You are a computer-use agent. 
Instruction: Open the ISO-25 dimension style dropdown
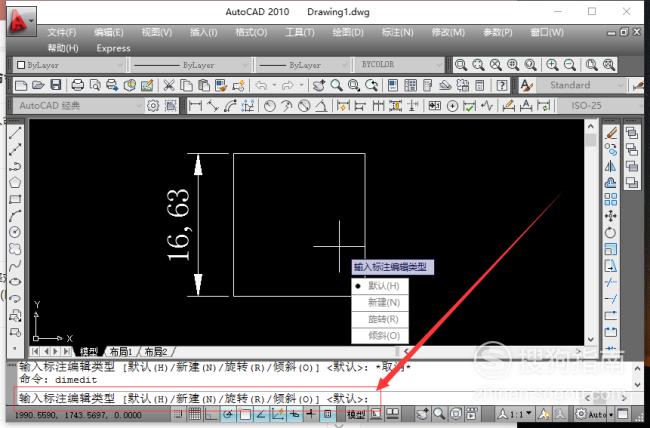[x=601, y=106]
